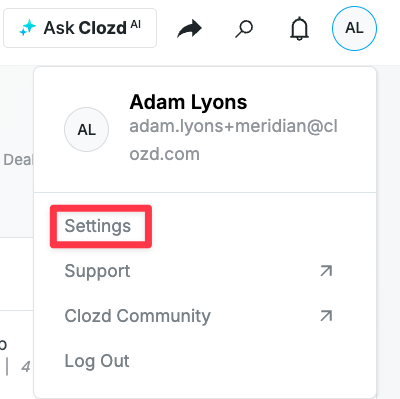Click the sparkle icon in Ask Clozd
Viewport: 400px width, 399px height.
[x=27, y=28]
